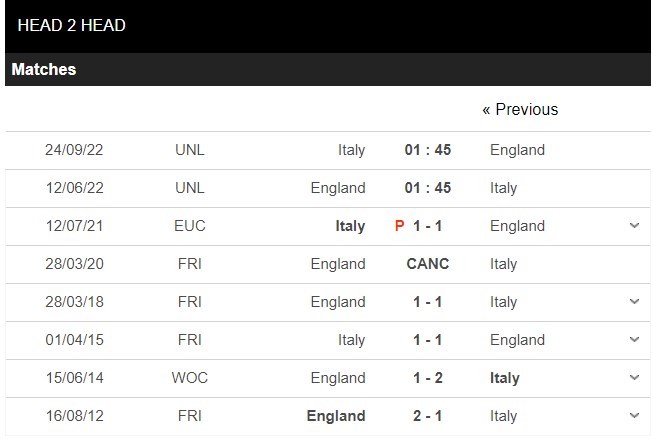Screen dimensions: 653x441
Task: Open the 2 - 1 score from 16/08/12
Action: pos(428,416)
